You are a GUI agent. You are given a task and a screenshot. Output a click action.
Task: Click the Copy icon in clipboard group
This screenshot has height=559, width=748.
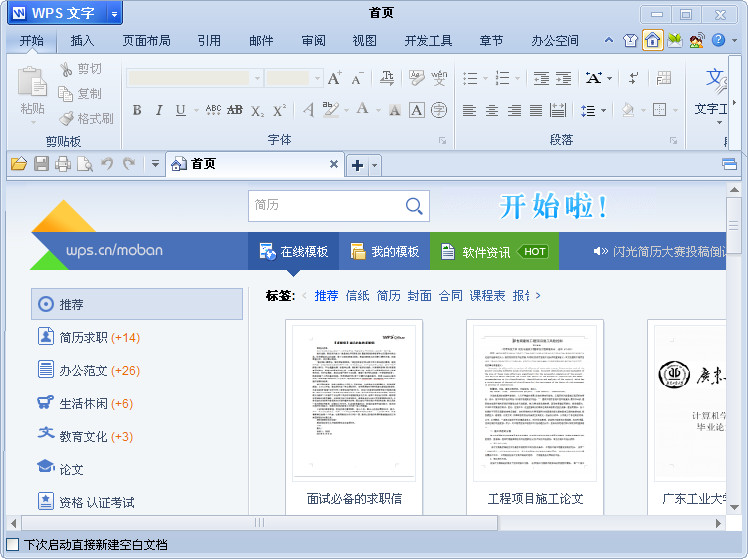click(x=65, y=93)
